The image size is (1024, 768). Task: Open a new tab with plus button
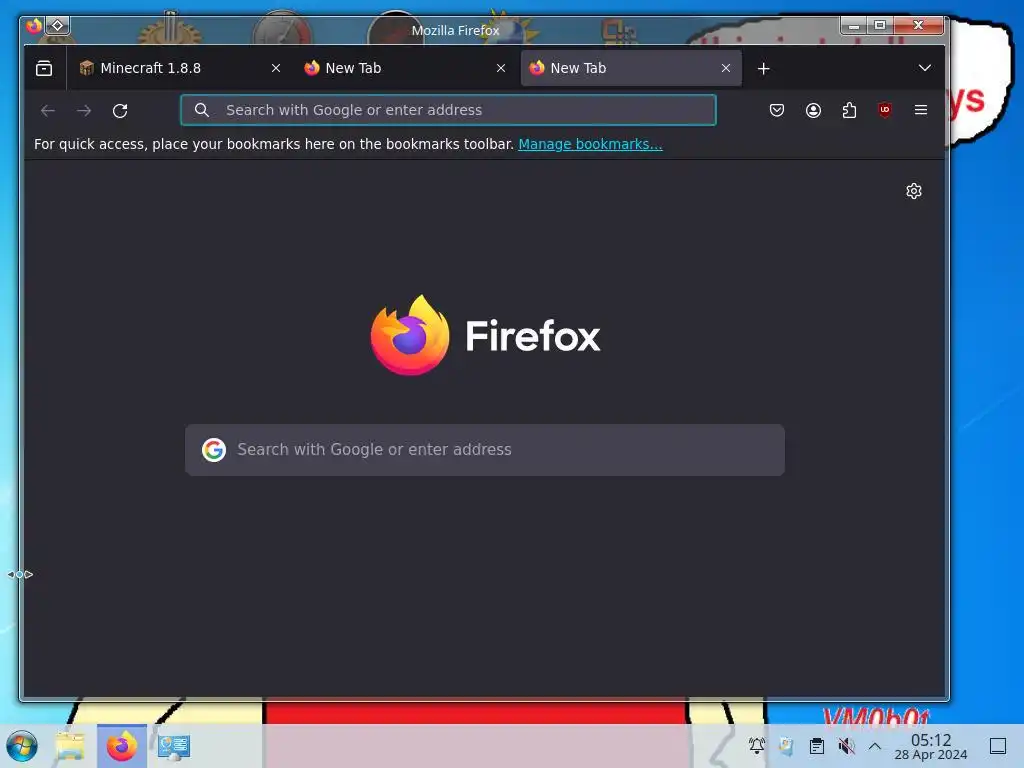click(x=763, y=69)
